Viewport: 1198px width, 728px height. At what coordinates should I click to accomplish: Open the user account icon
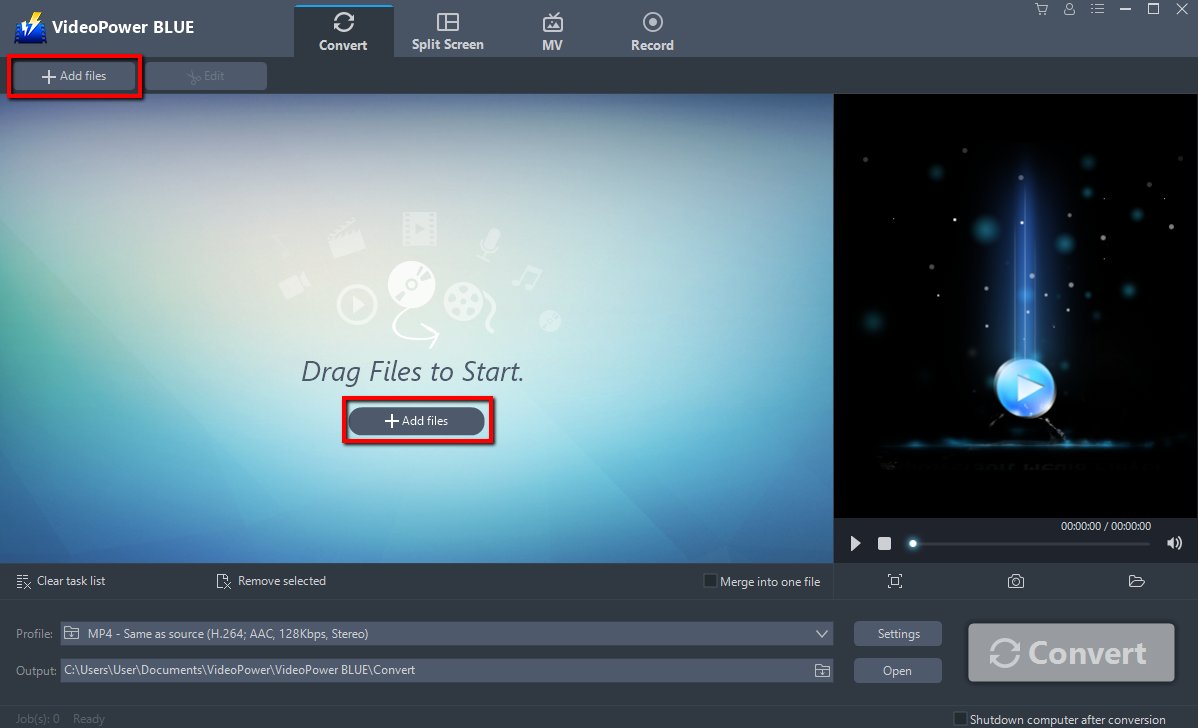coord(1069,9)
